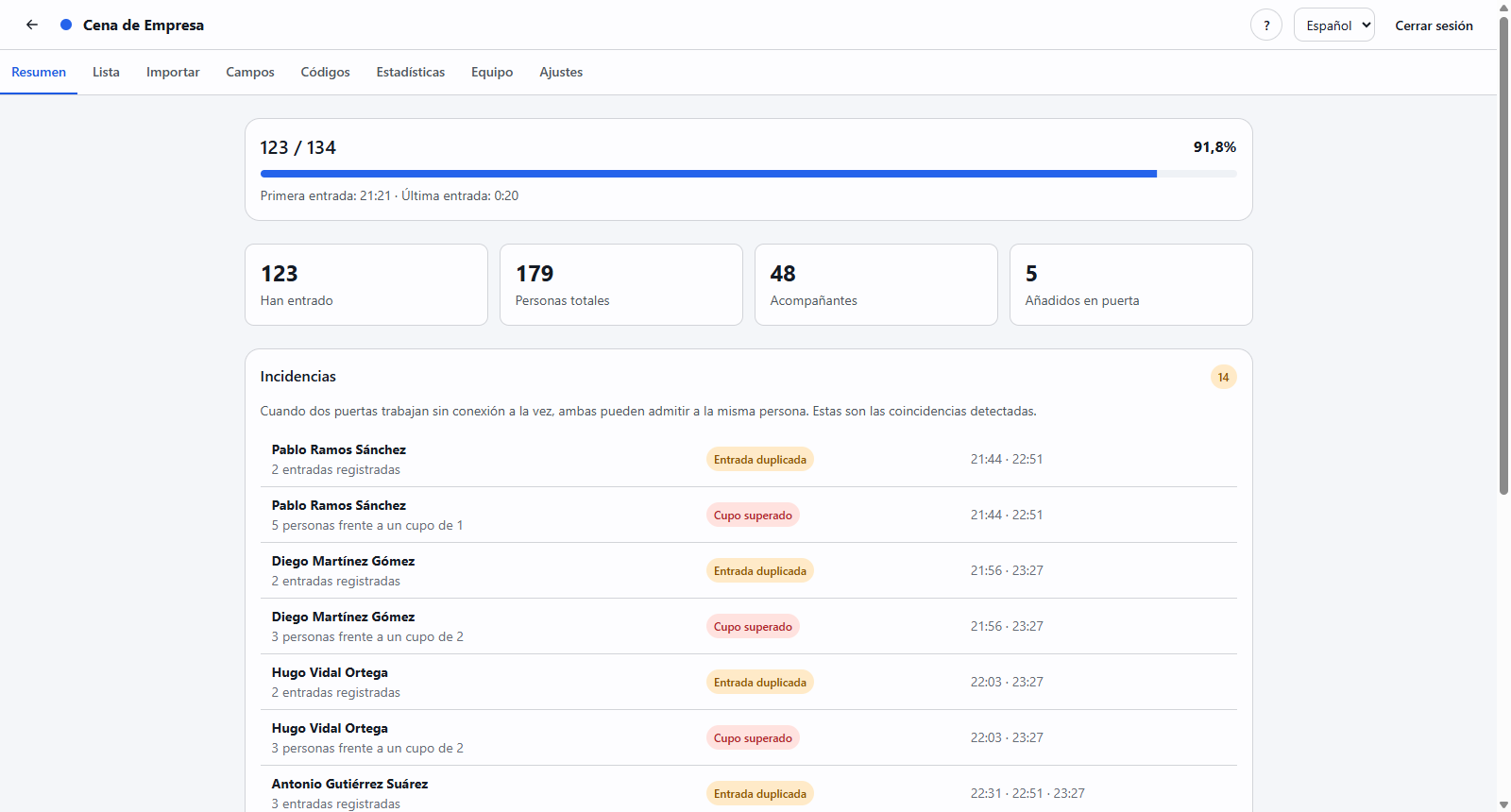Image resolution: width=1511 pixels, height=812 pixels.
Task: Go back using the arrow icon
Action: coord(32,25)
